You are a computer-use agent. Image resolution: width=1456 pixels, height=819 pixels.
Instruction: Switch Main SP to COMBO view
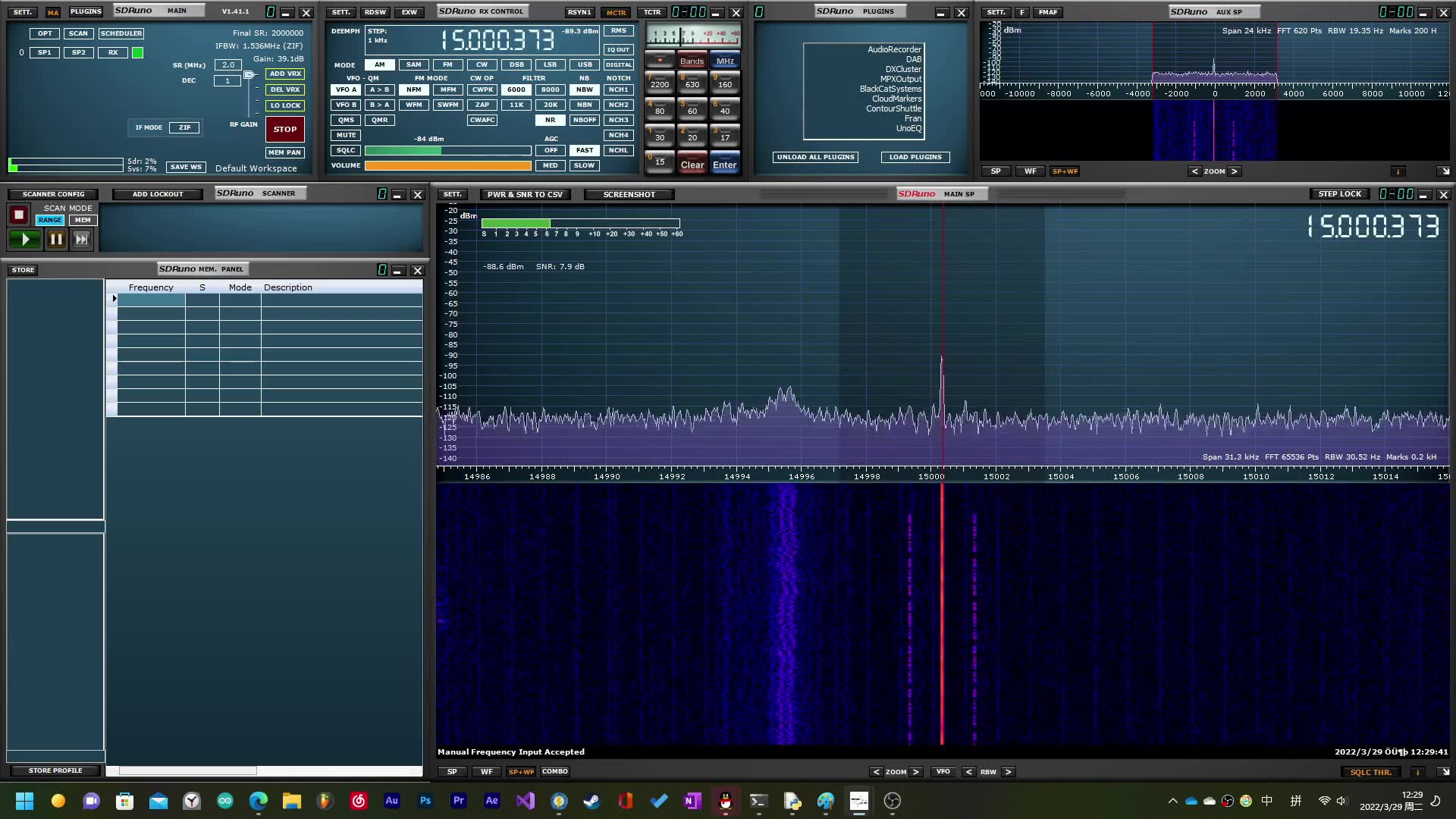click(x=555, y=772)
